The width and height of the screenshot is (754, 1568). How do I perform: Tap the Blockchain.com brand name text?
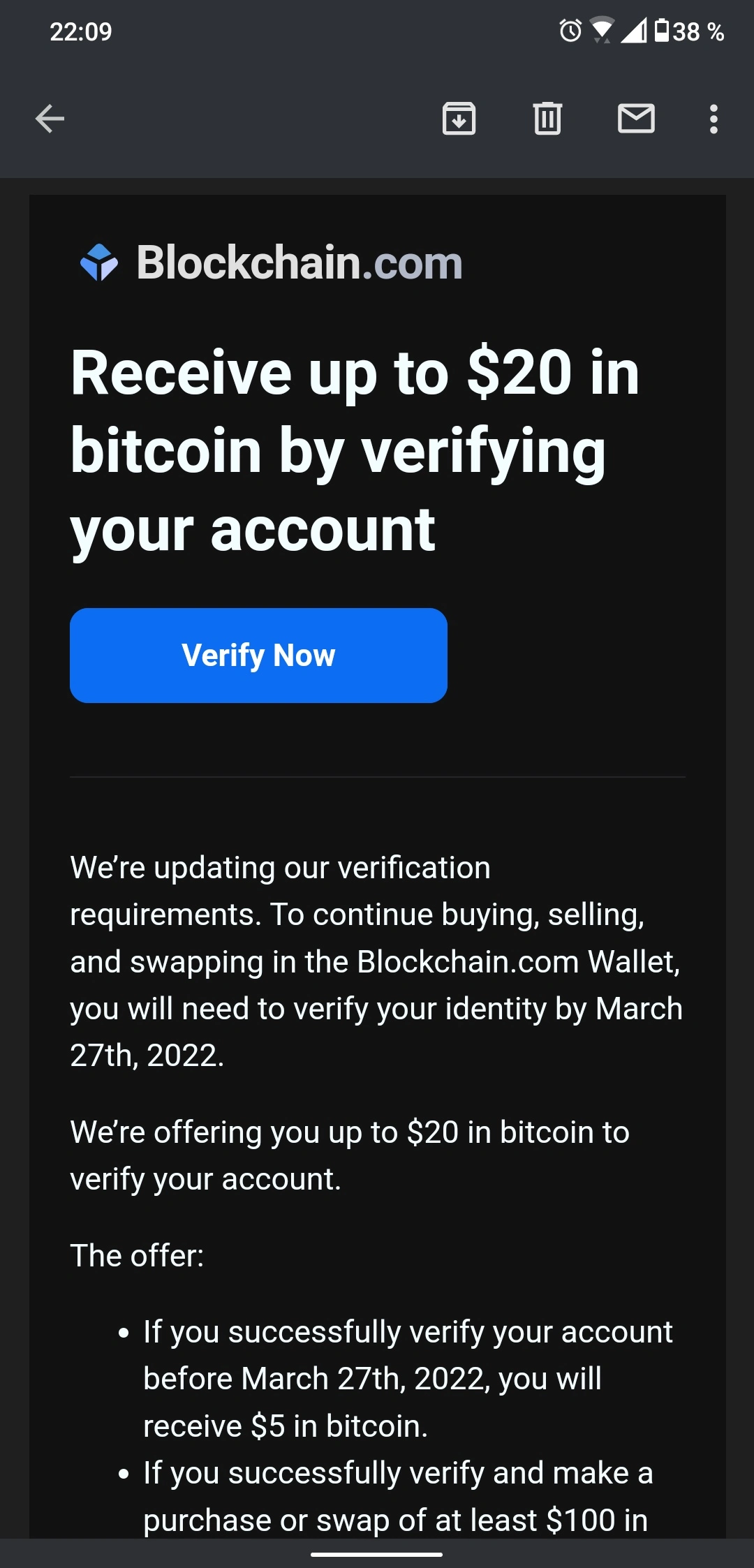(300, 262)
